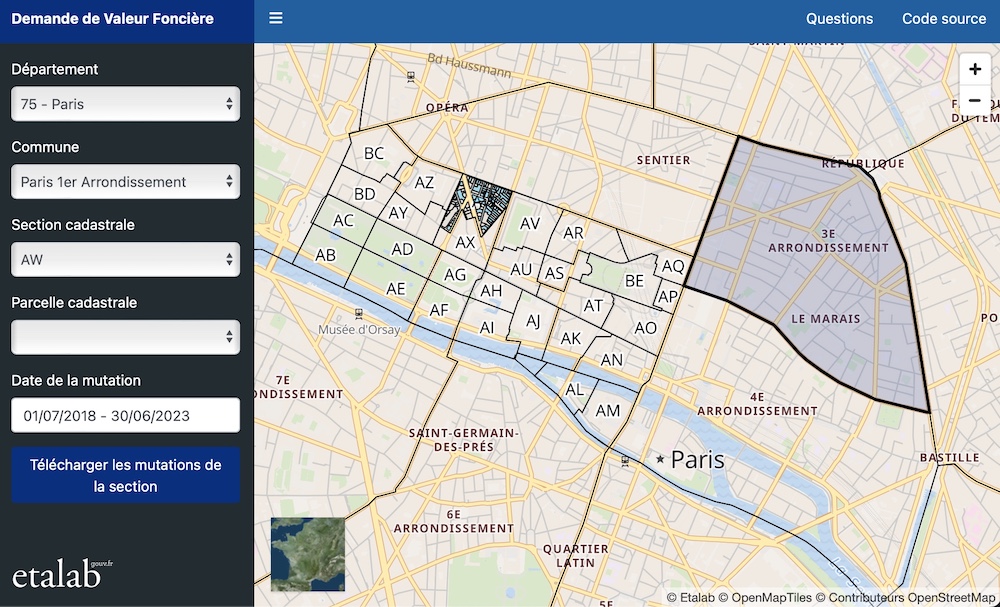
Task: Click the hamburger menu icon
Action: point(276,18)
